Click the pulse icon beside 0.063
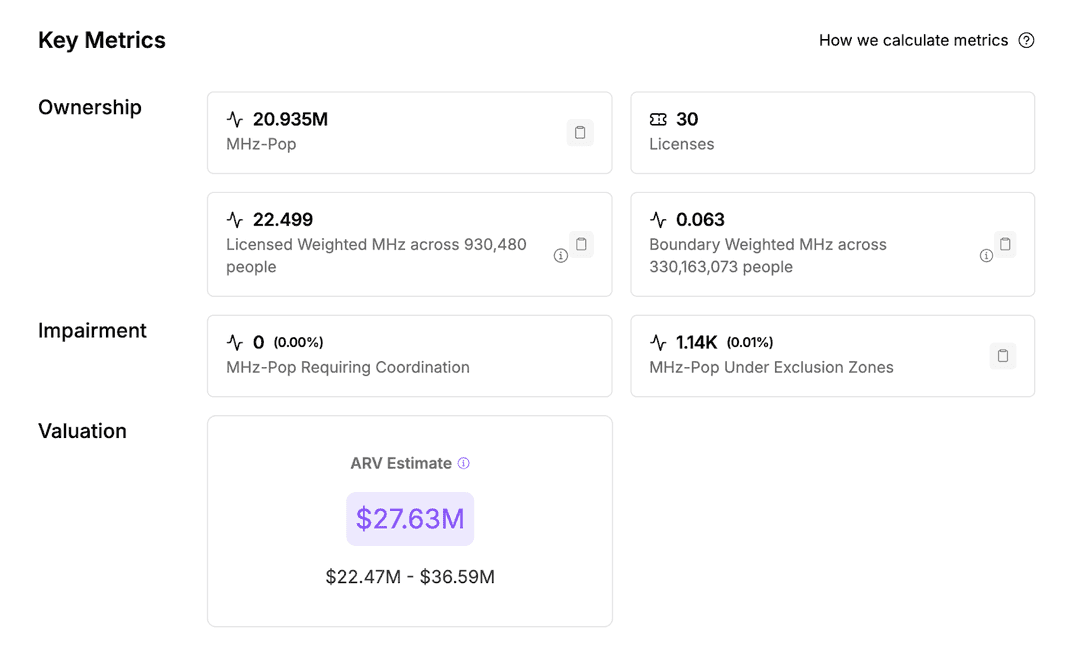This screenshot has width=1080, height=654. (658, 220)
